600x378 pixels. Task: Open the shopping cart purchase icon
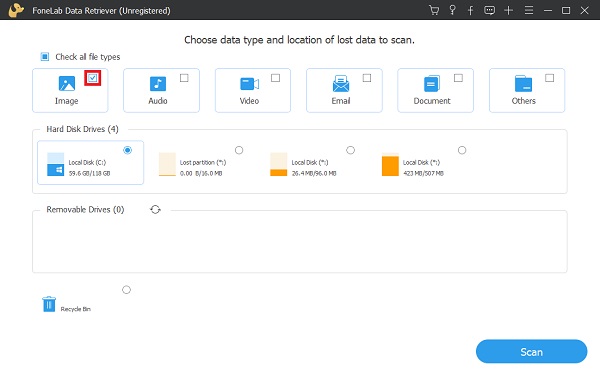tap(434, 10)
